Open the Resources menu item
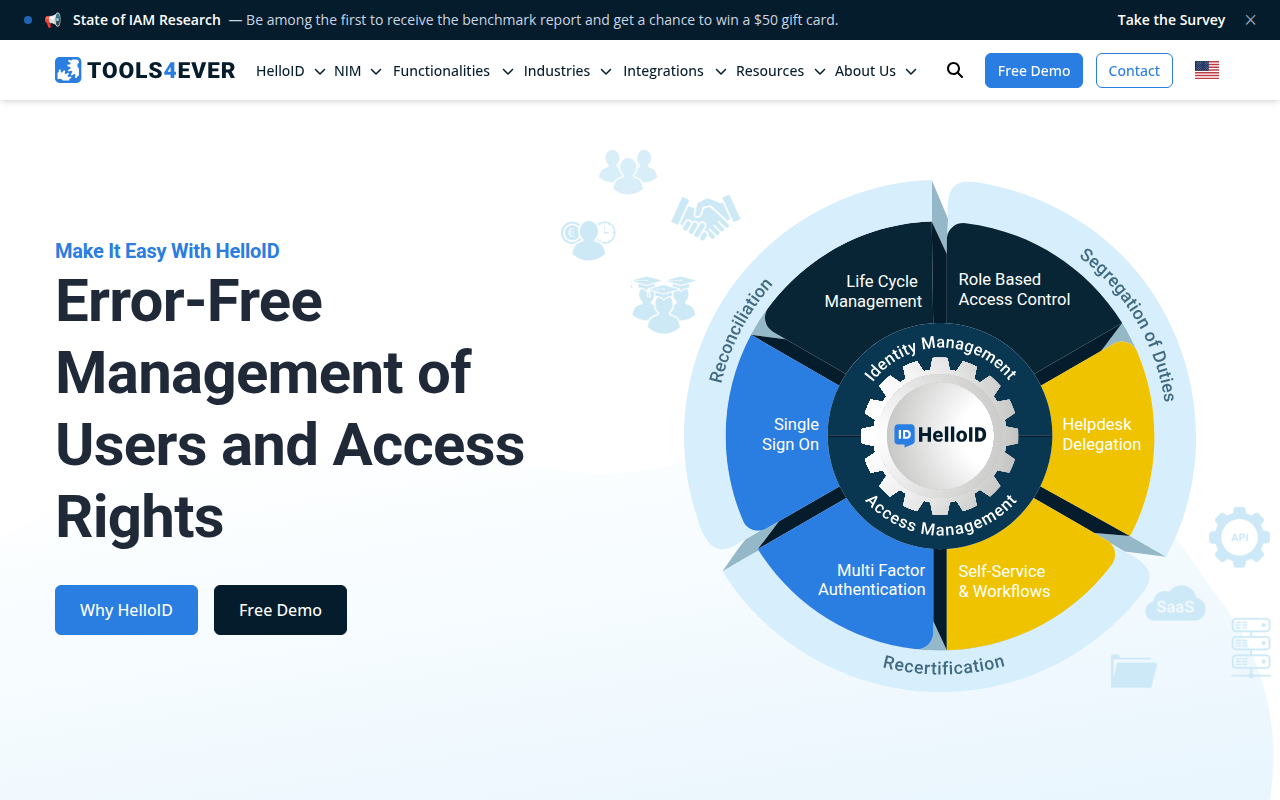1280x800 pixels. (x=770, y=71)
